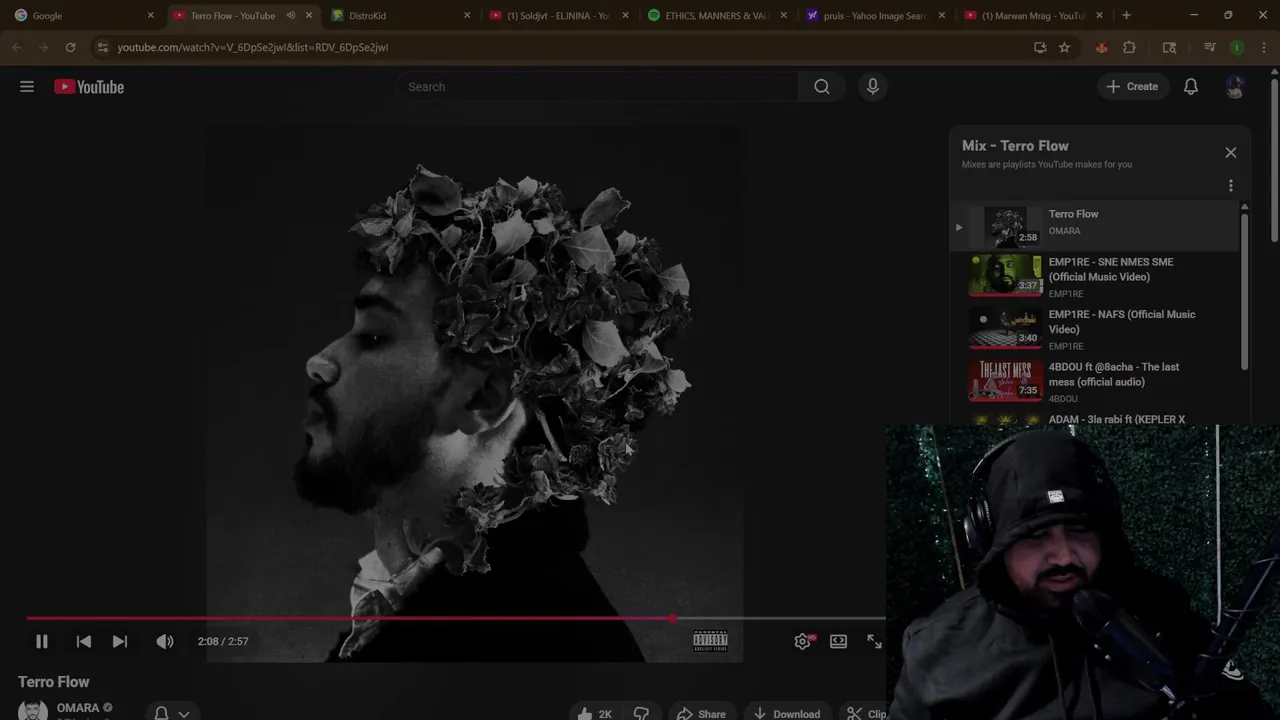
Task: Click the EMP1RE channel name under NAFS
Action: pyautogui.click(x=1066, y=346)
